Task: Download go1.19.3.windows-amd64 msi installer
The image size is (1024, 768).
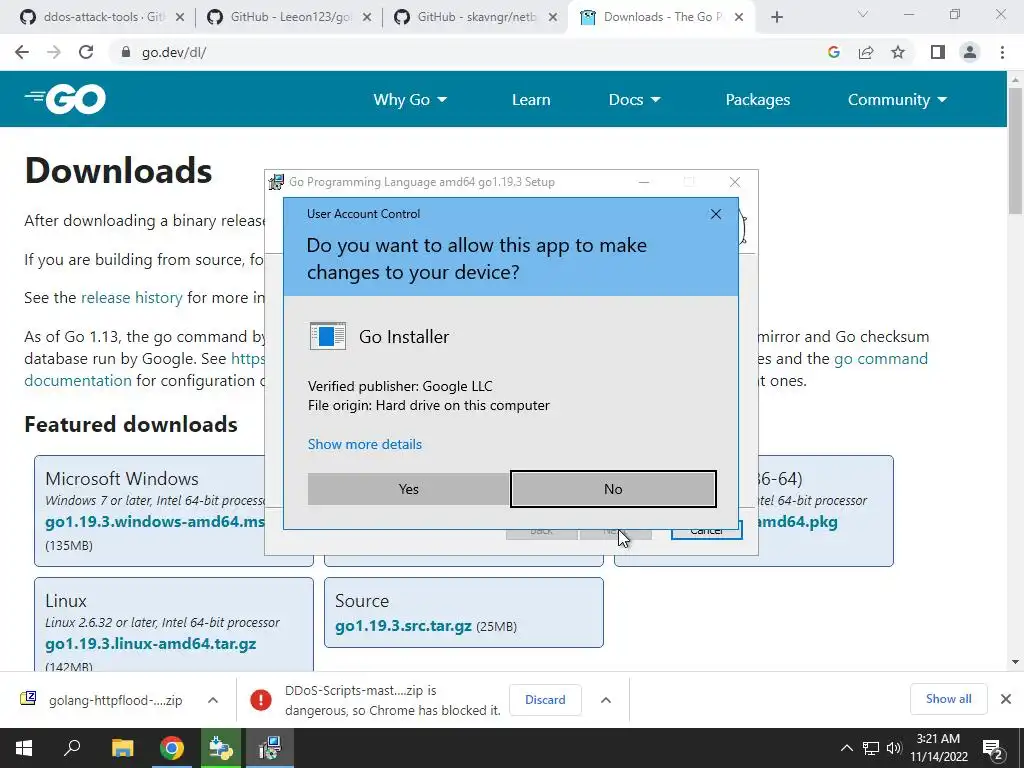Action: 155,522
